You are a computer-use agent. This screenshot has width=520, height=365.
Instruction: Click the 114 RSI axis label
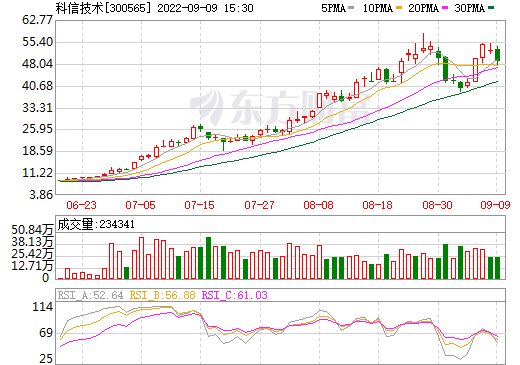coord(43,307)
